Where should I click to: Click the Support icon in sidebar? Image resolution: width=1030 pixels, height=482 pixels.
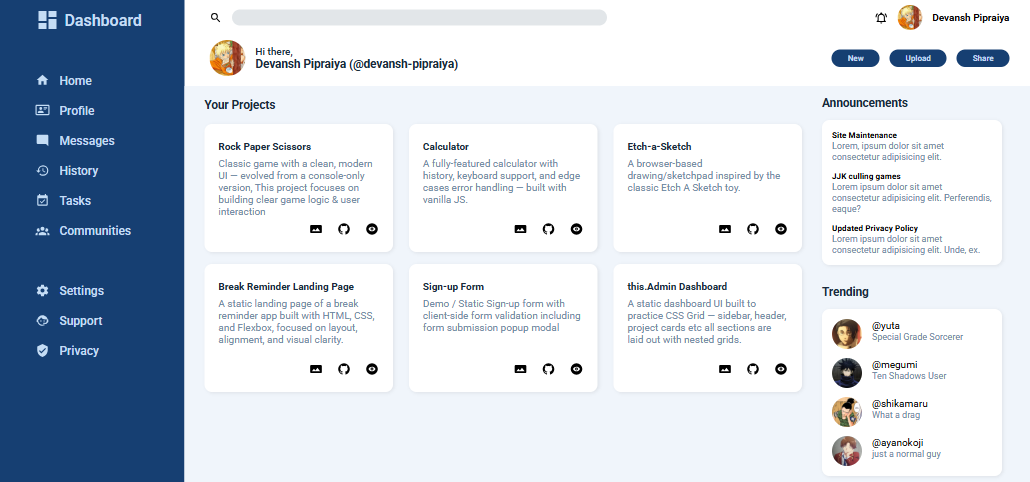click(x=43, y=320)
